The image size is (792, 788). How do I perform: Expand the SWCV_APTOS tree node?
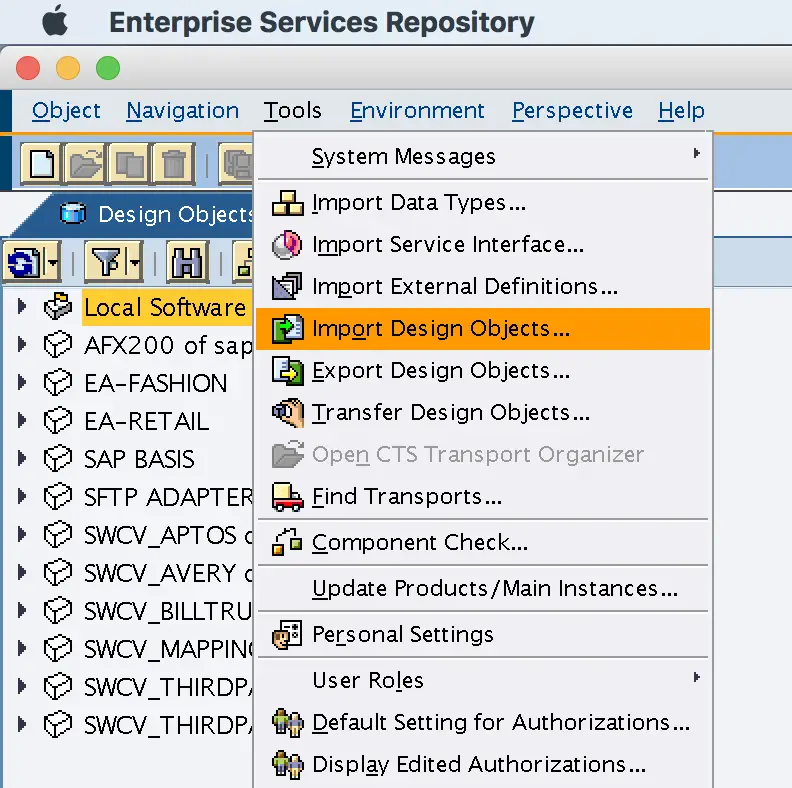[x=22, y=534]
